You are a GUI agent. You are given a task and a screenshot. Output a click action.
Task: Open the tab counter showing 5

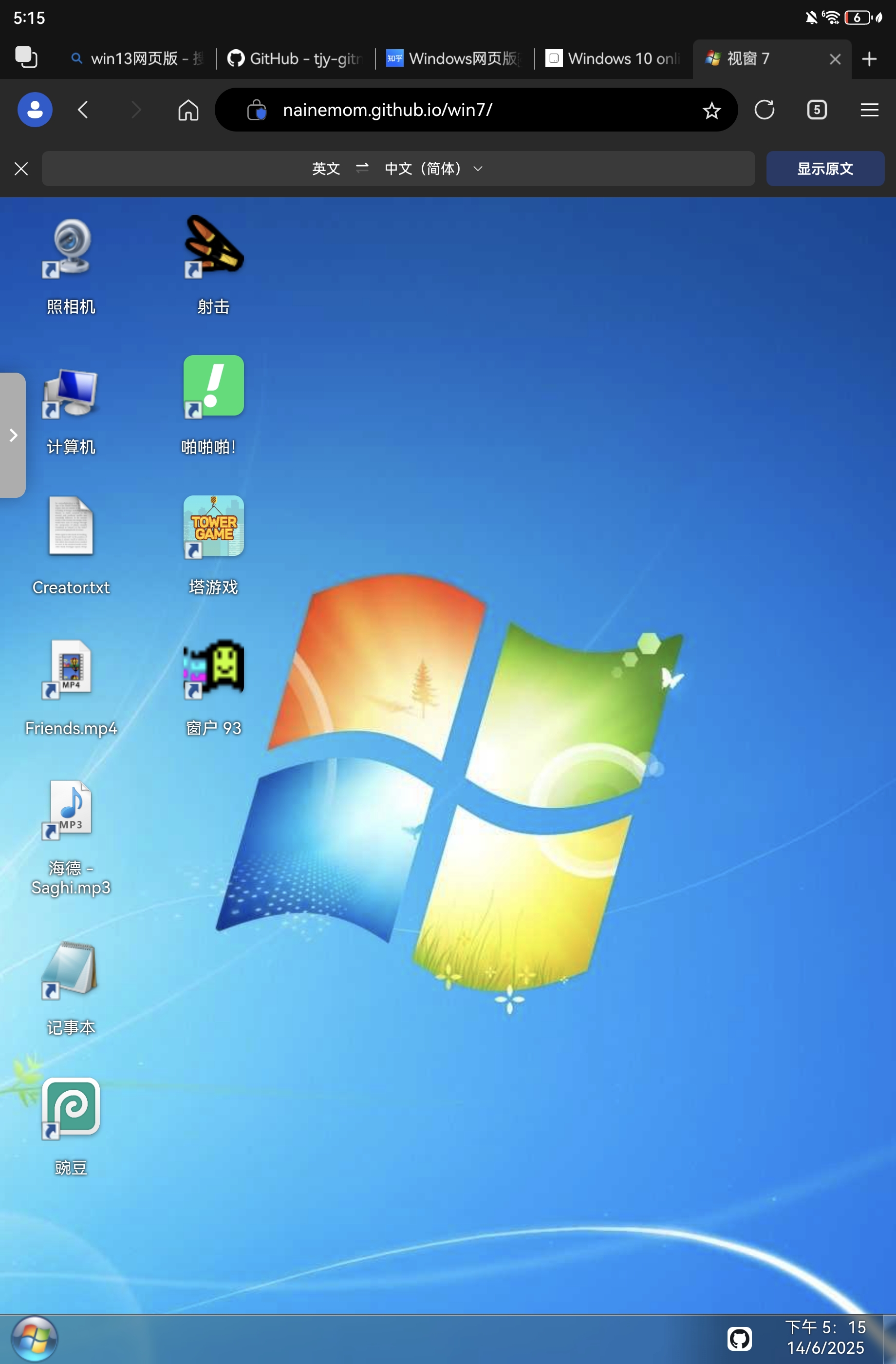pyautogui.click(x=816, y=110)
